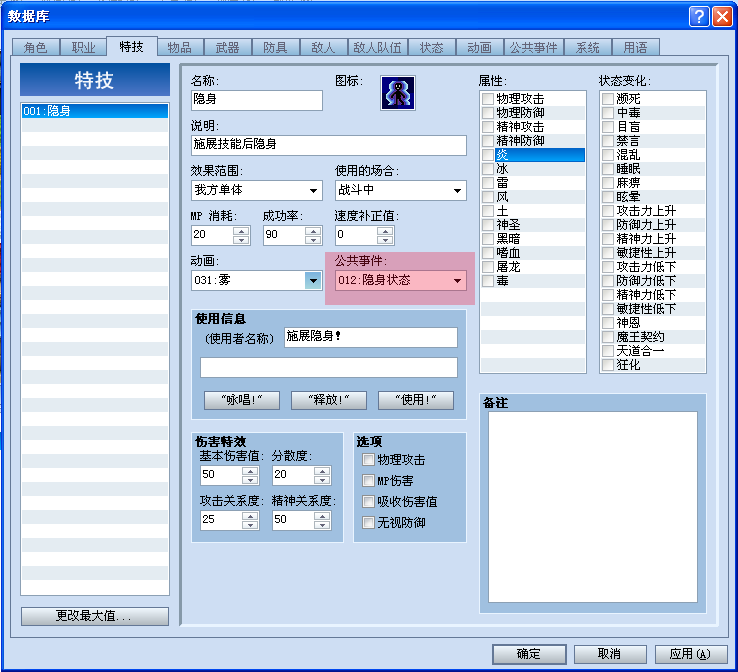Click the 名称 input field
Image resolution: width=738 pixels, height=672 pixels.
(257, 100)
